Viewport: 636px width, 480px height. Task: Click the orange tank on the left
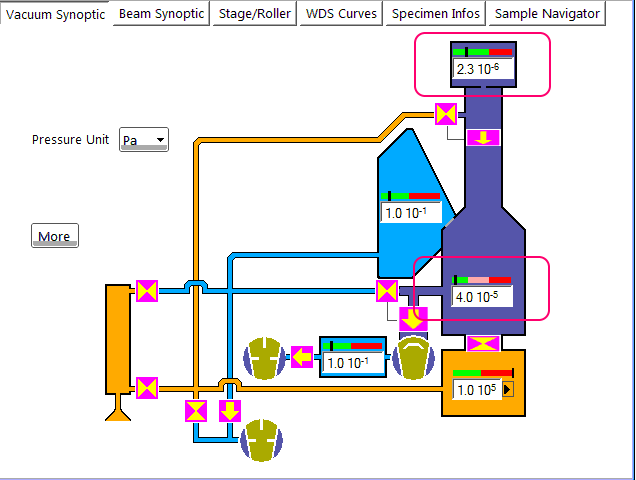[x=118, y=340]
